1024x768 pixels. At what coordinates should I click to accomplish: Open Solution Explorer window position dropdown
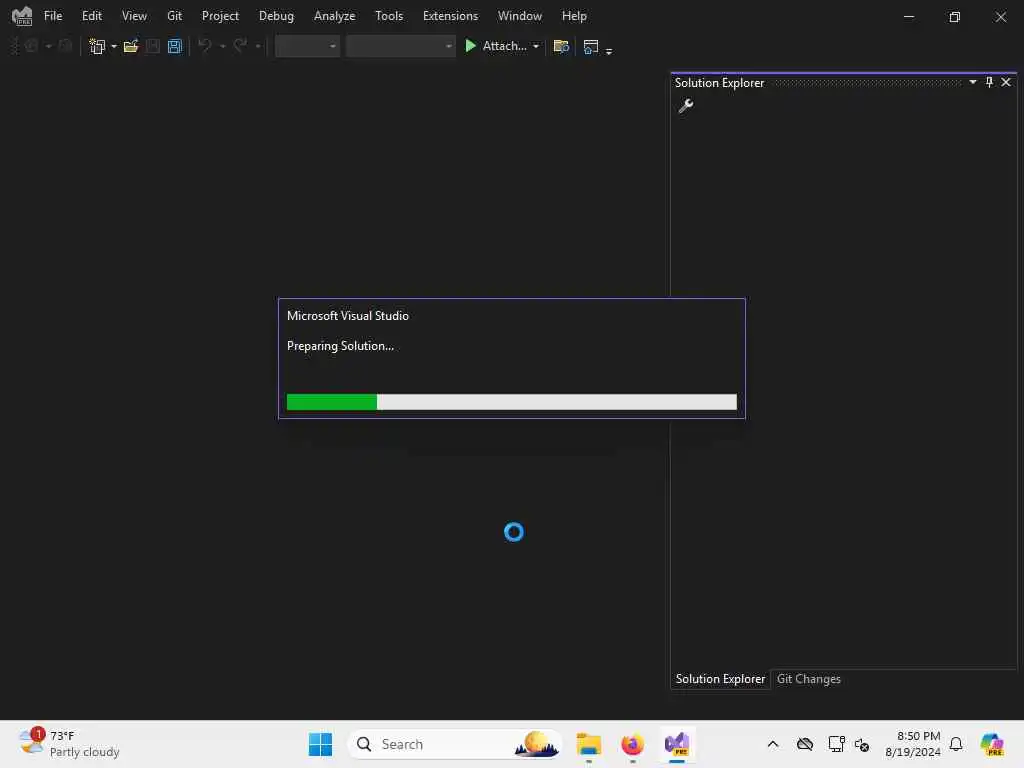click(972, 82)
